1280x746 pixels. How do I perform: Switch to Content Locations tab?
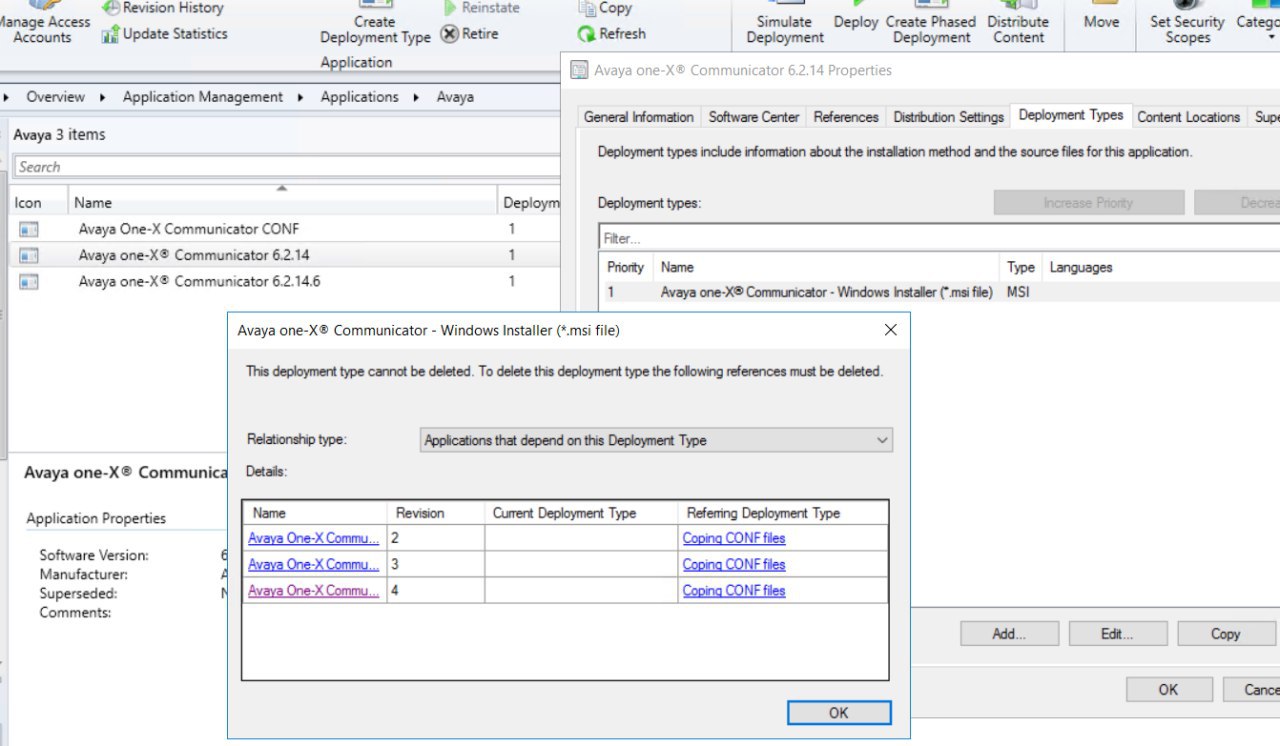point(1189,117)
